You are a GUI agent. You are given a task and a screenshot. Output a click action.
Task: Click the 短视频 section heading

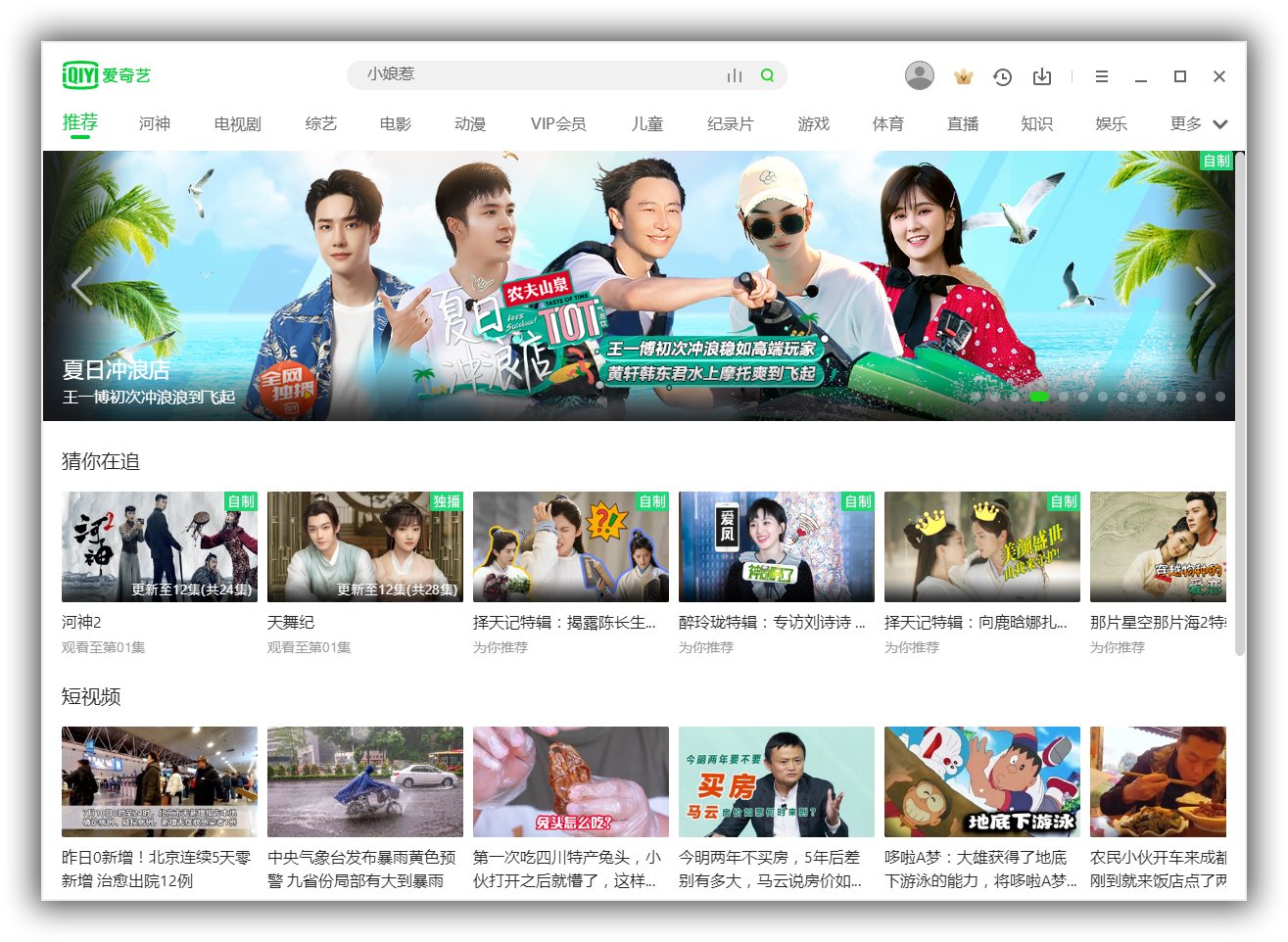[91, 696]
